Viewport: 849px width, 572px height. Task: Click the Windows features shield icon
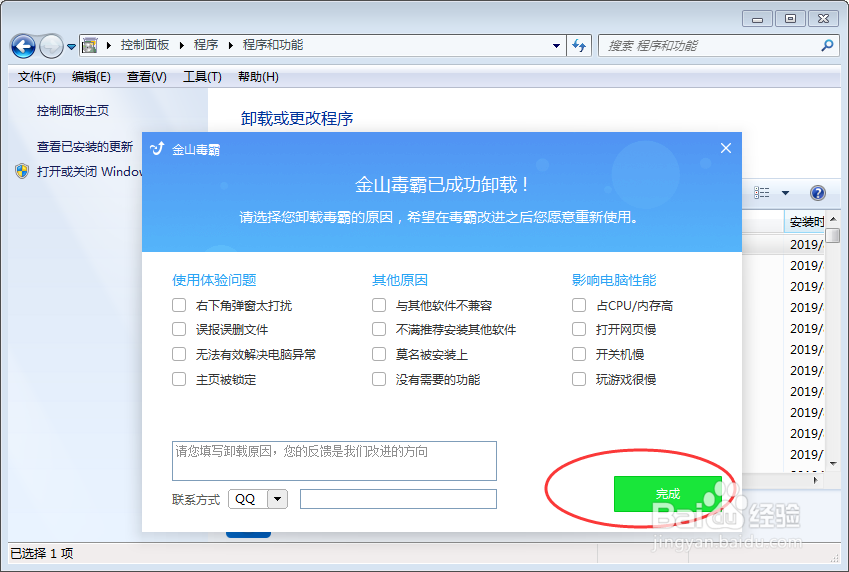[22, 171]
